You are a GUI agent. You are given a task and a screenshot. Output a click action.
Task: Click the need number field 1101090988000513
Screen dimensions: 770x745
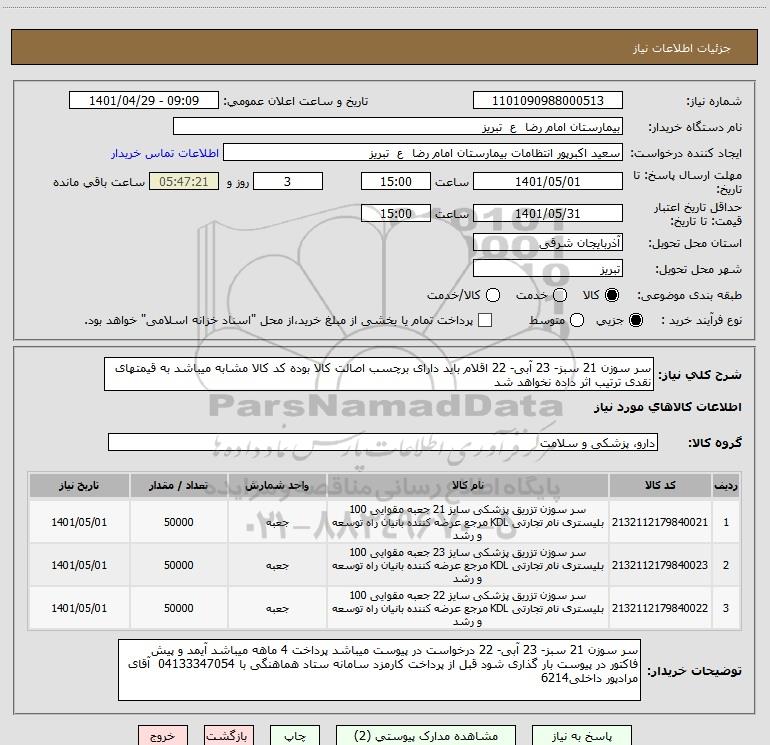click(x=548, y=101)
